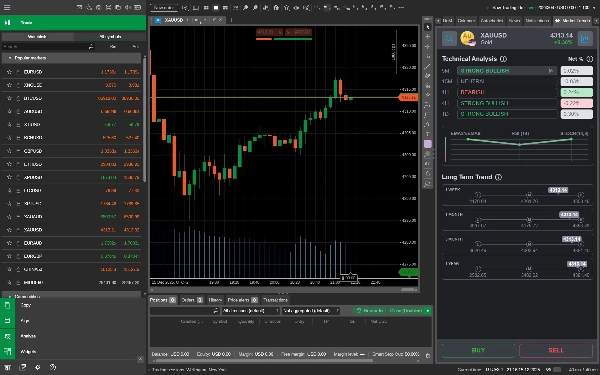The image size is (600, 375).
Task: Open the timeframe dropdown on chart tab
Action: (205, 20)
